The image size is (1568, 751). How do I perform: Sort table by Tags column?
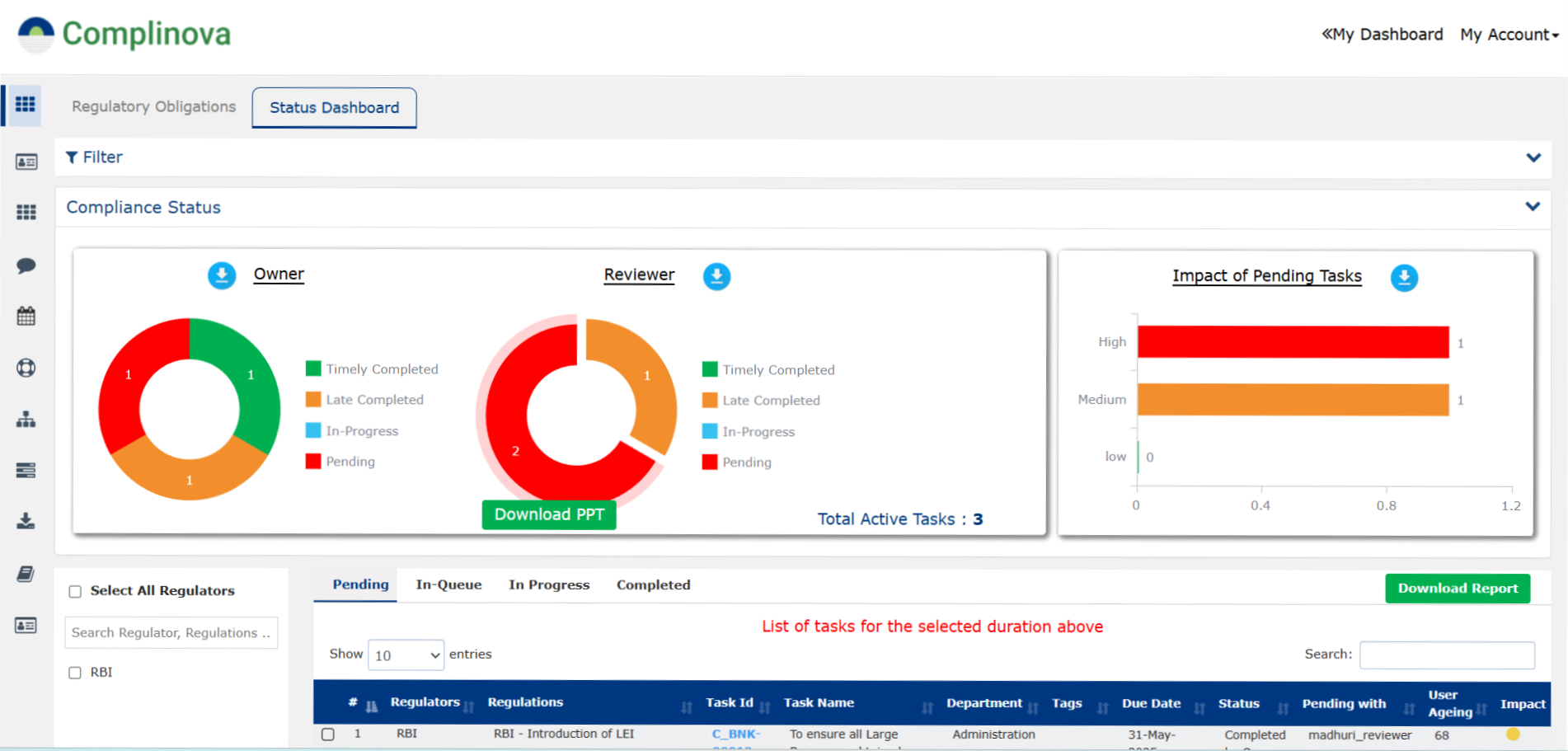click(1102, 708)
